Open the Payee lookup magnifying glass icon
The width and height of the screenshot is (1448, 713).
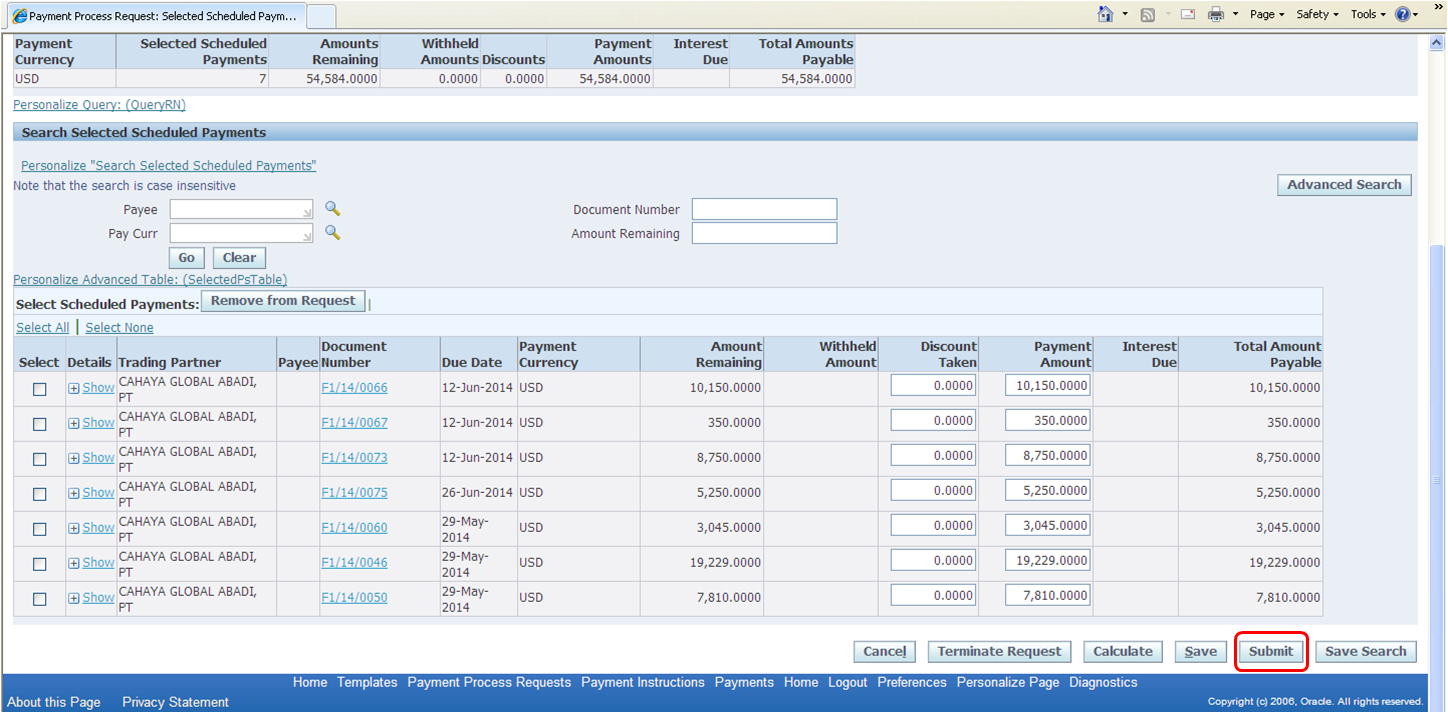click(x=332, y=209)
